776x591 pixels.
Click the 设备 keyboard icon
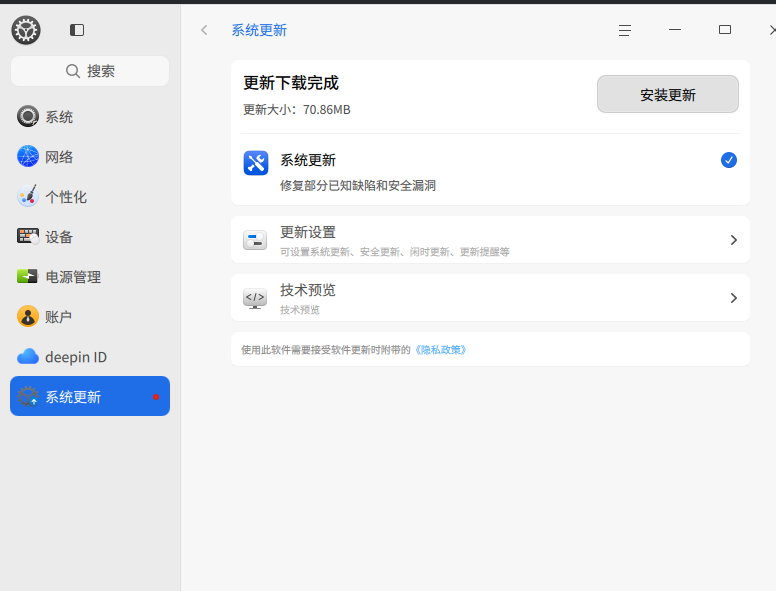[x=28, y=236]
